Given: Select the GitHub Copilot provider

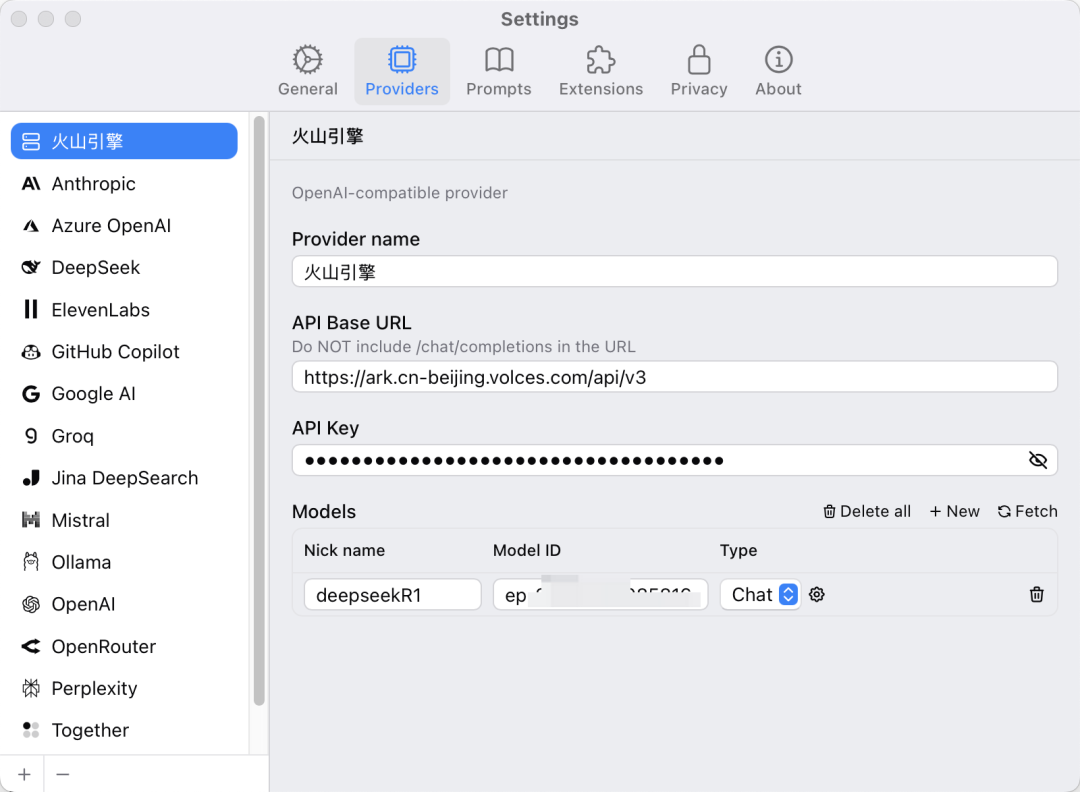Looking at the screenshot, I should 115,352.
